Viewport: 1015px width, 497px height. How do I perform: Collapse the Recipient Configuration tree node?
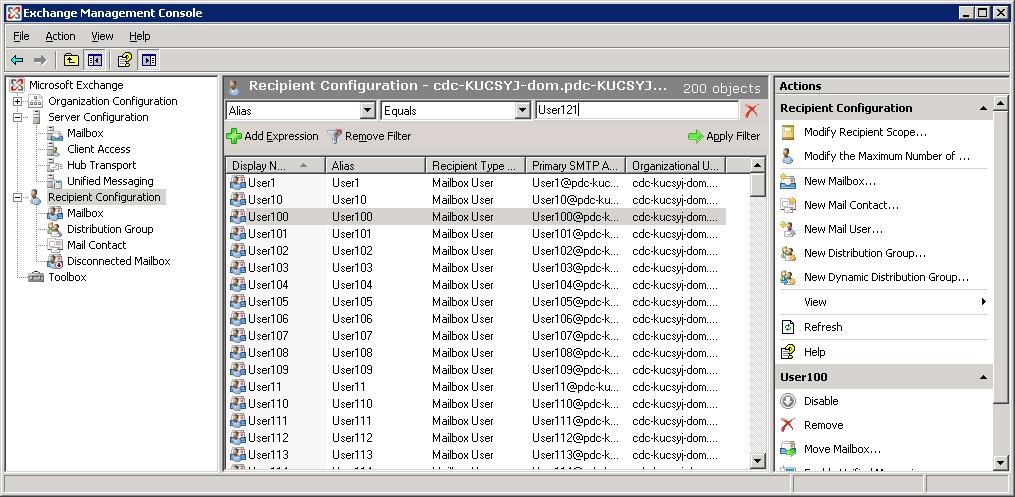coord(17,197)
